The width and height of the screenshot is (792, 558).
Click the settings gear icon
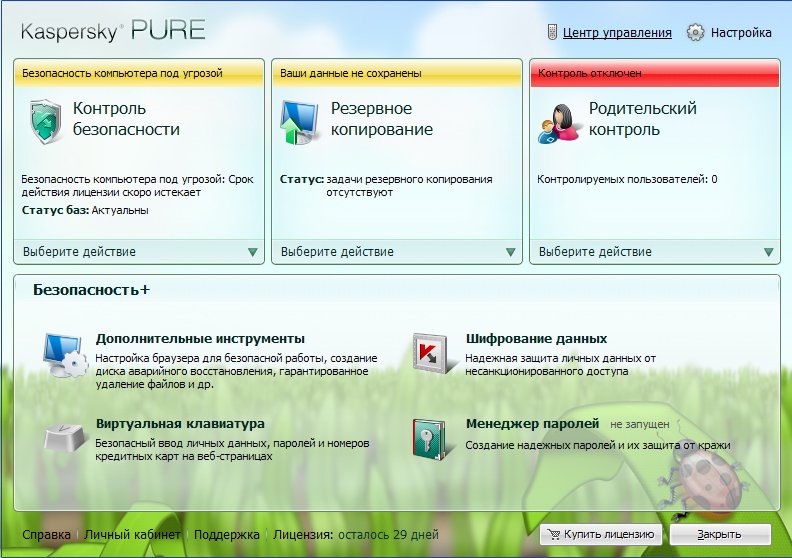point(696,32)
